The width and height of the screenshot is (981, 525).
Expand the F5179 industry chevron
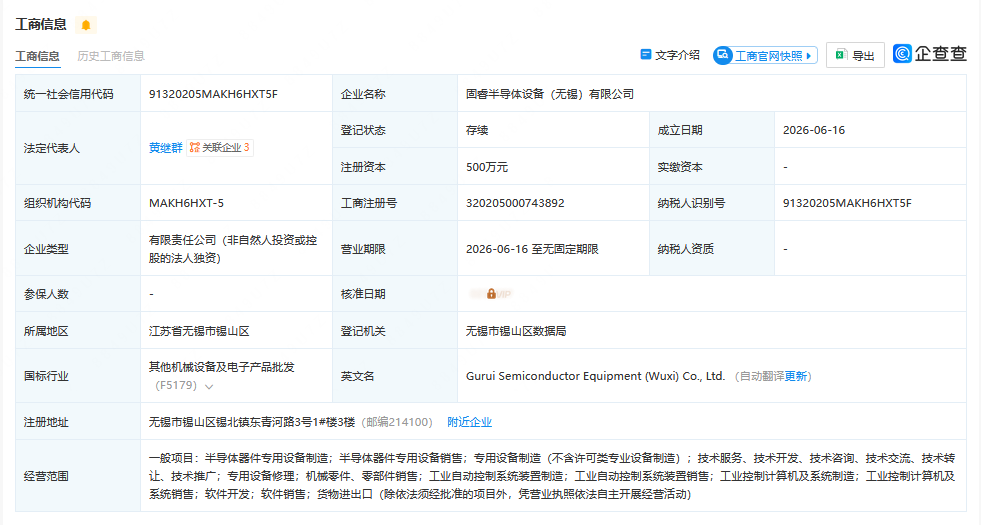pos(209,386)
